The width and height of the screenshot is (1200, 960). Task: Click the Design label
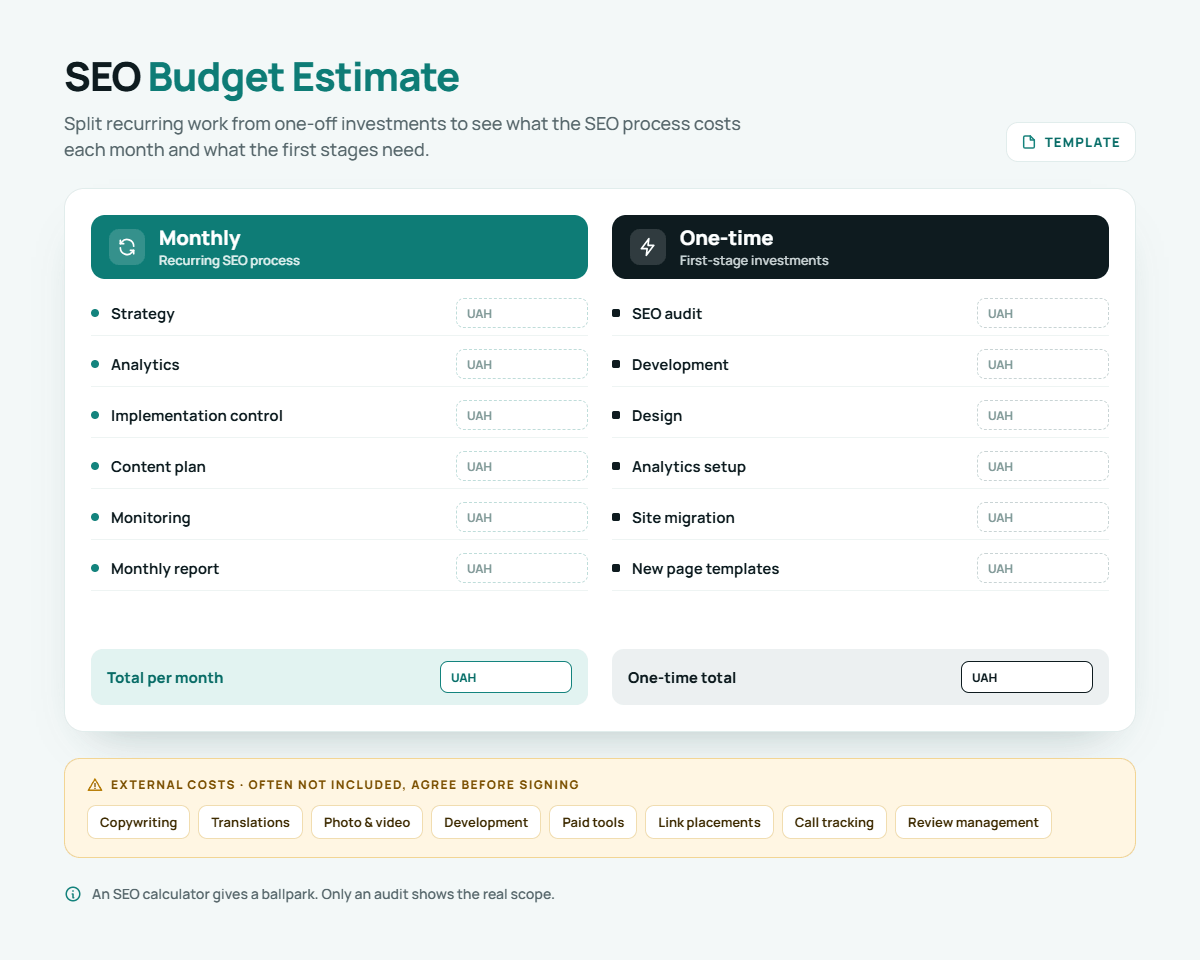[657, 415]
